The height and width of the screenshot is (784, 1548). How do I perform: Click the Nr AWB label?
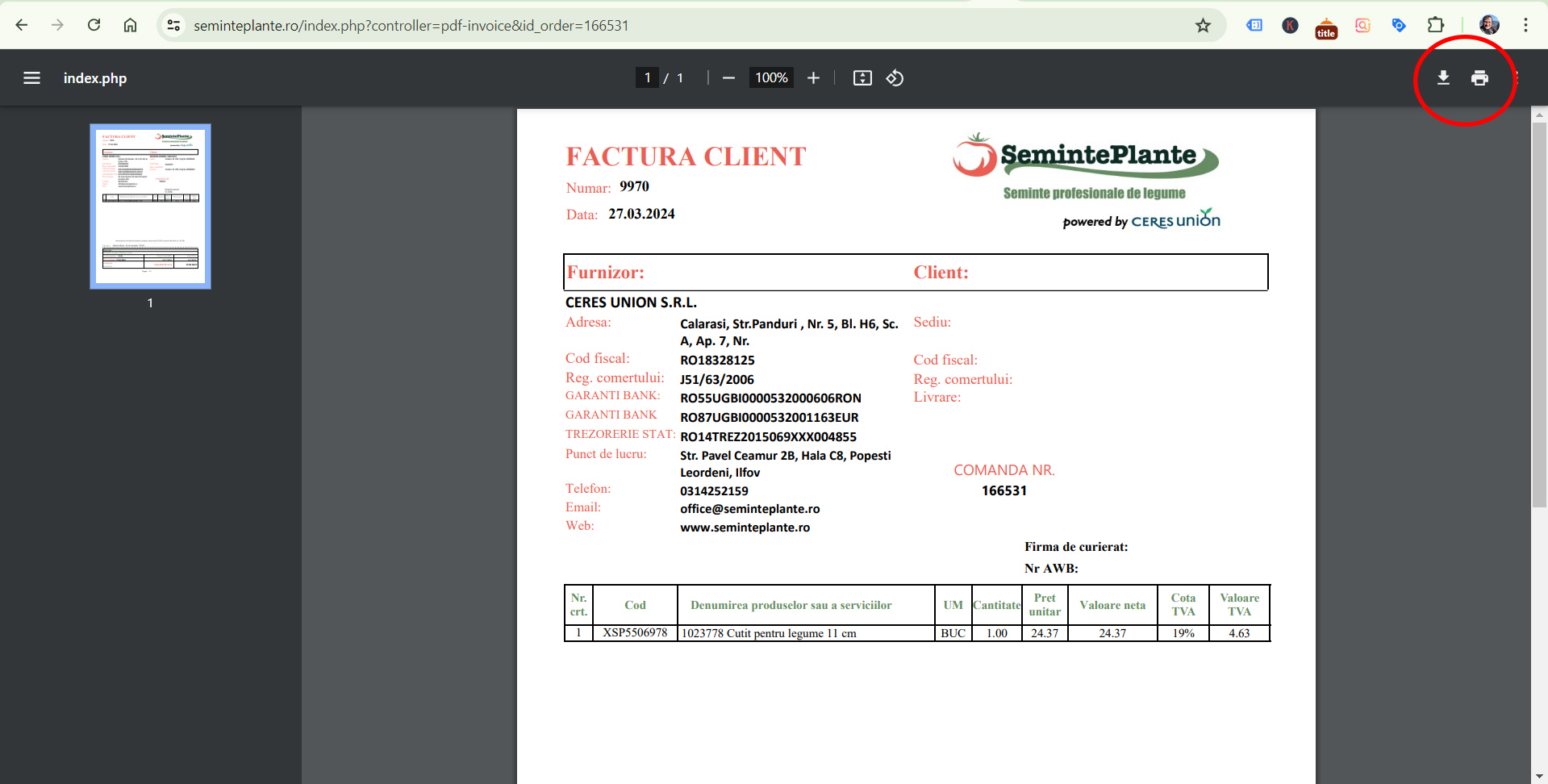coord(1051,569)
